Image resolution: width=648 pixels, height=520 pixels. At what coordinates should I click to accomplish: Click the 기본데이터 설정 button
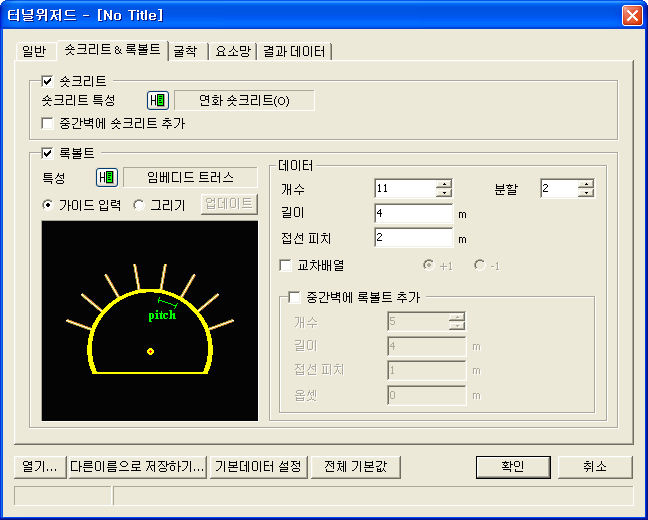259,467
